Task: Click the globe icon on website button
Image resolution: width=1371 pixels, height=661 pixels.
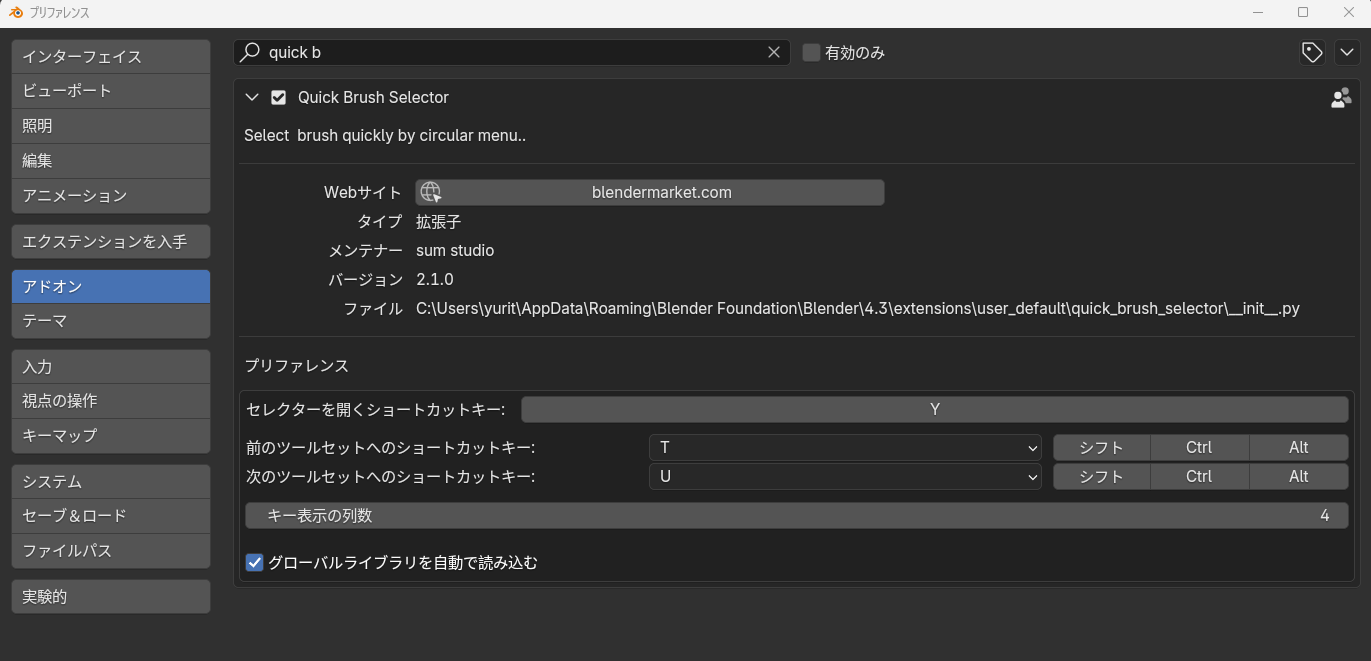Action: click(430, 192)
